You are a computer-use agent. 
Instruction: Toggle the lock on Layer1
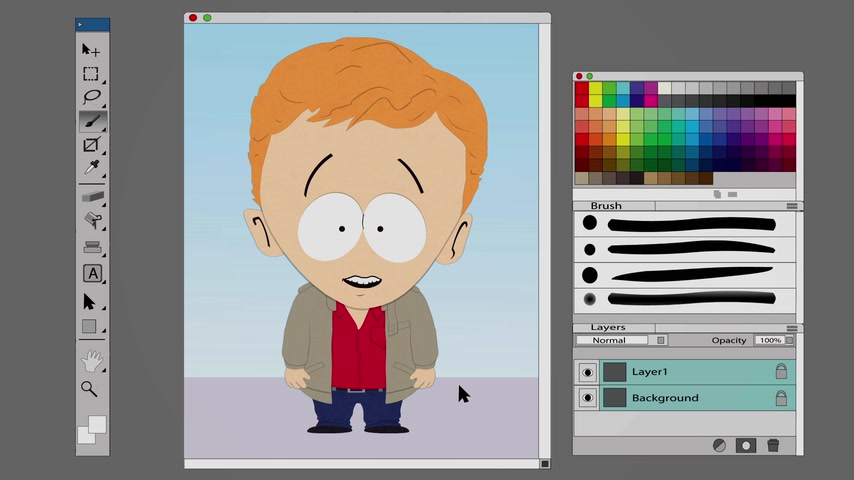click(x=781, y=371)
